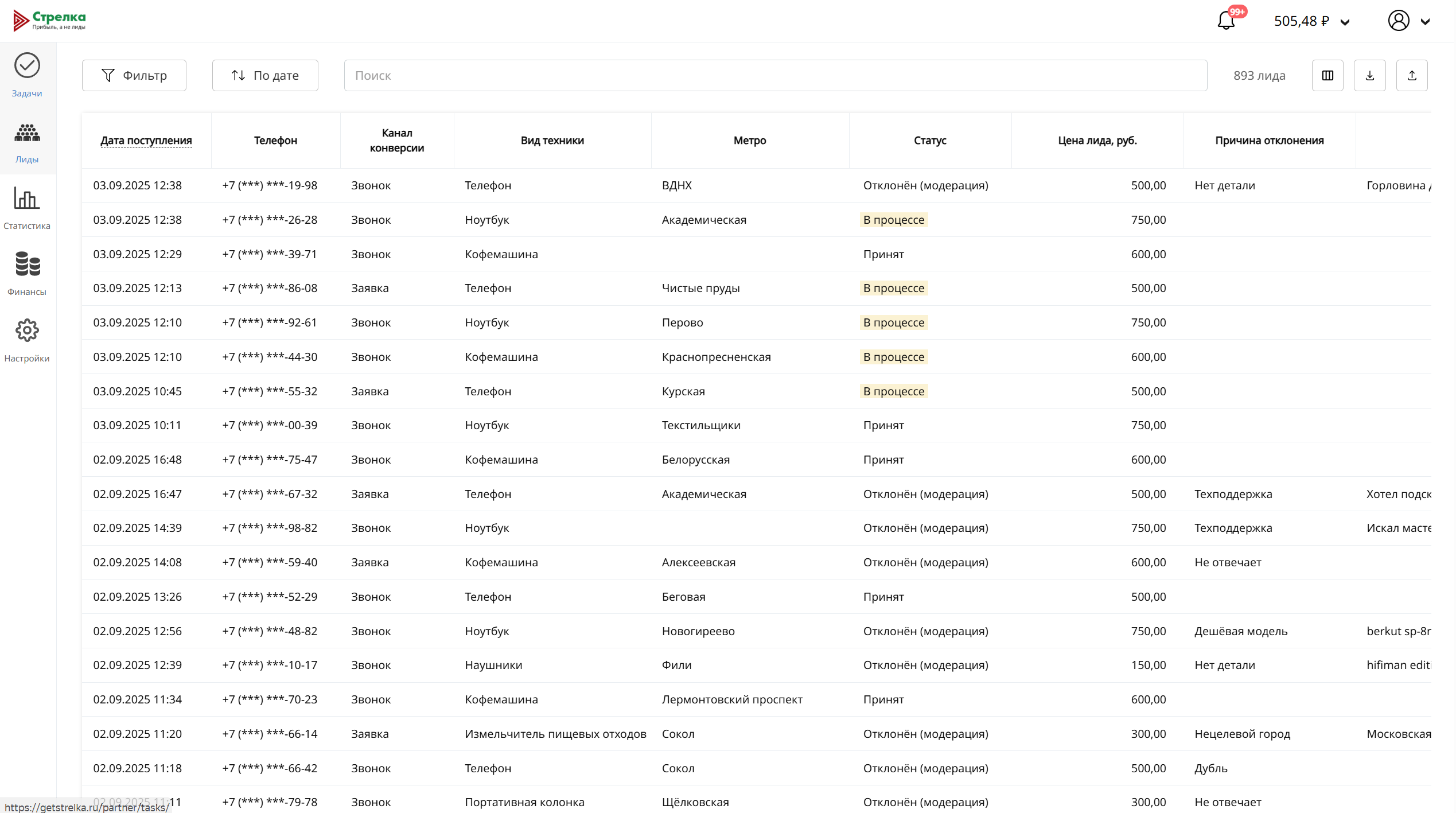Open the Задачи section icon

click(27, 65)
